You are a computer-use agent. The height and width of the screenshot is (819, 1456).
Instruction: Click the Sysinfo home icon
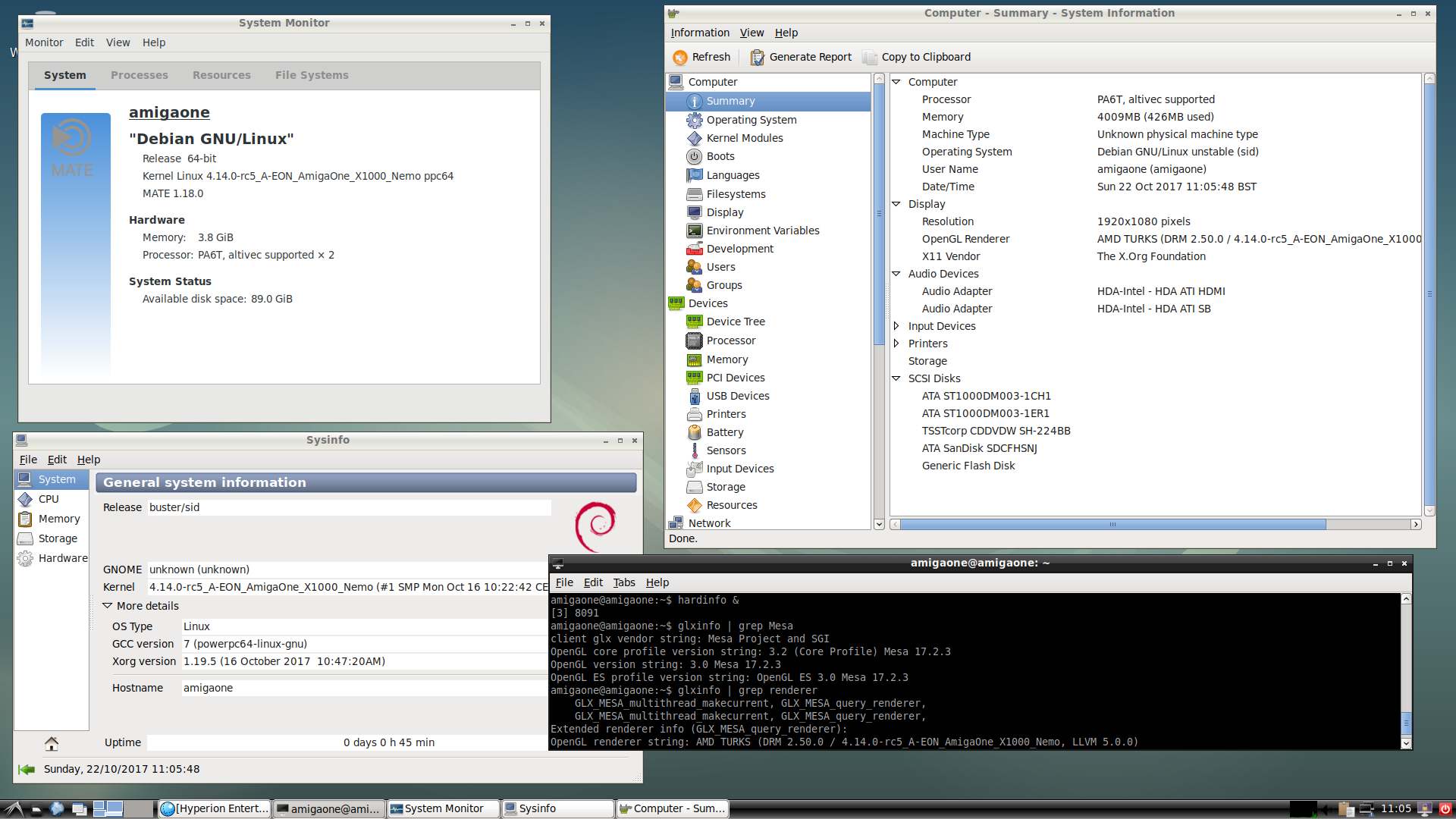tap(52, 743)
